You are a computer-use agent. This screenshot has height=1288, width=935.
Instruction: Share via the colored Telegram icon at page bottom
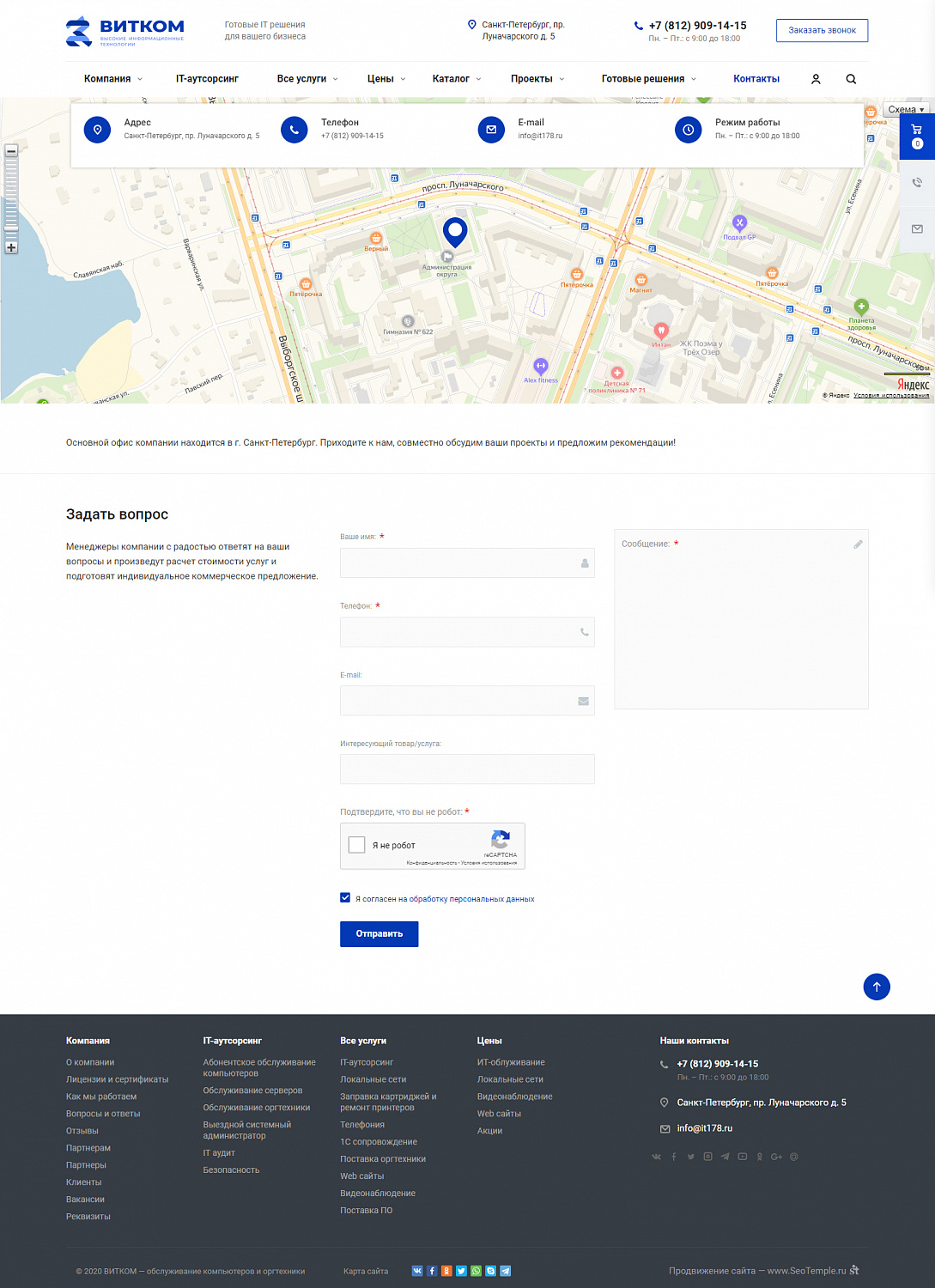click(505, 1271)
